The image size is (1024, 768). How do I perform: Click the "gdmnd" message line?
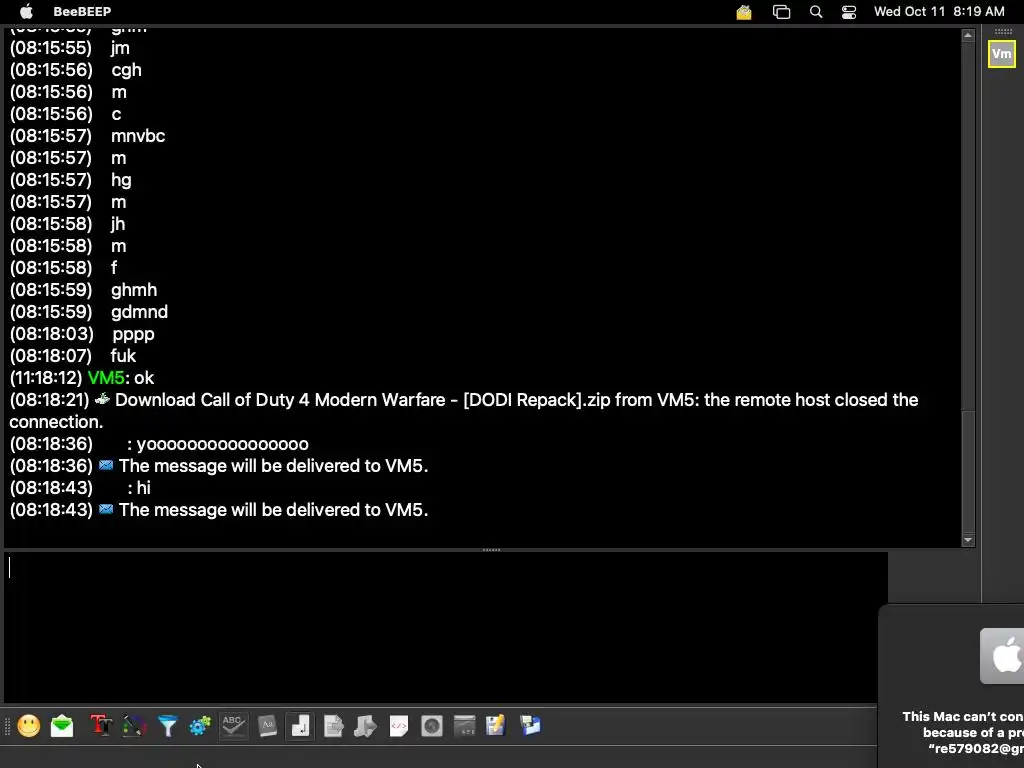139,312
